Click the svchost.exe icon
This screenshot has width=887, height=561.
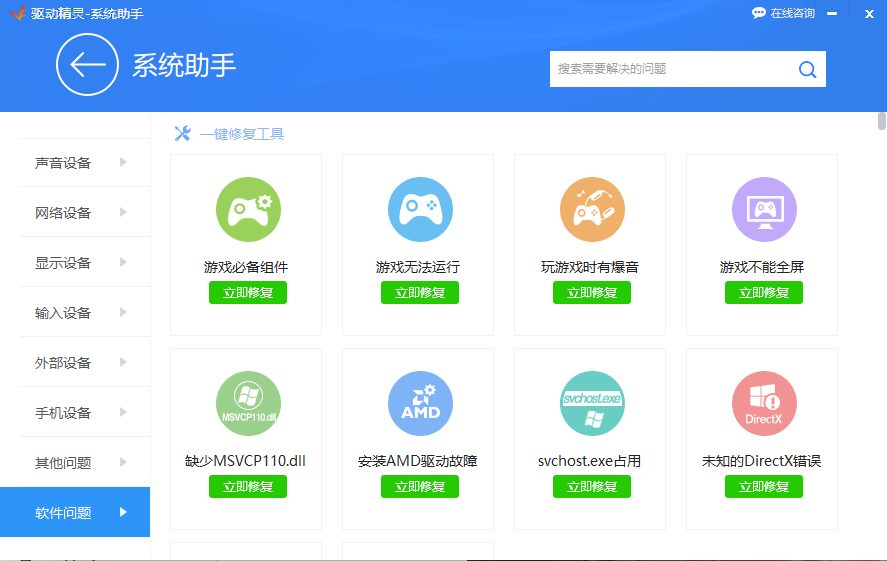click(592, 404)
